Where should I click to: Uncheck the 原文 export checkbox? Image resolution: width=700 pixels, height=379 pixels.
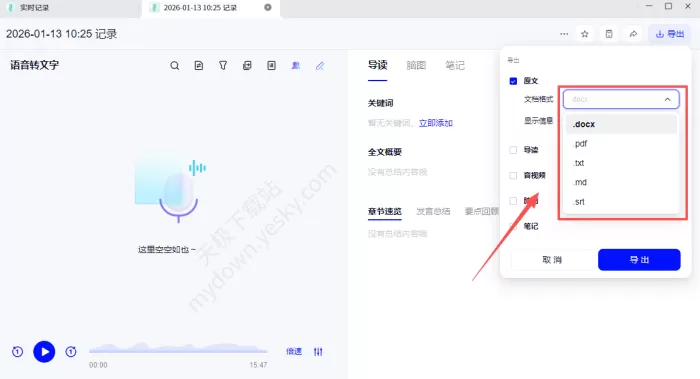coord(513,81)
